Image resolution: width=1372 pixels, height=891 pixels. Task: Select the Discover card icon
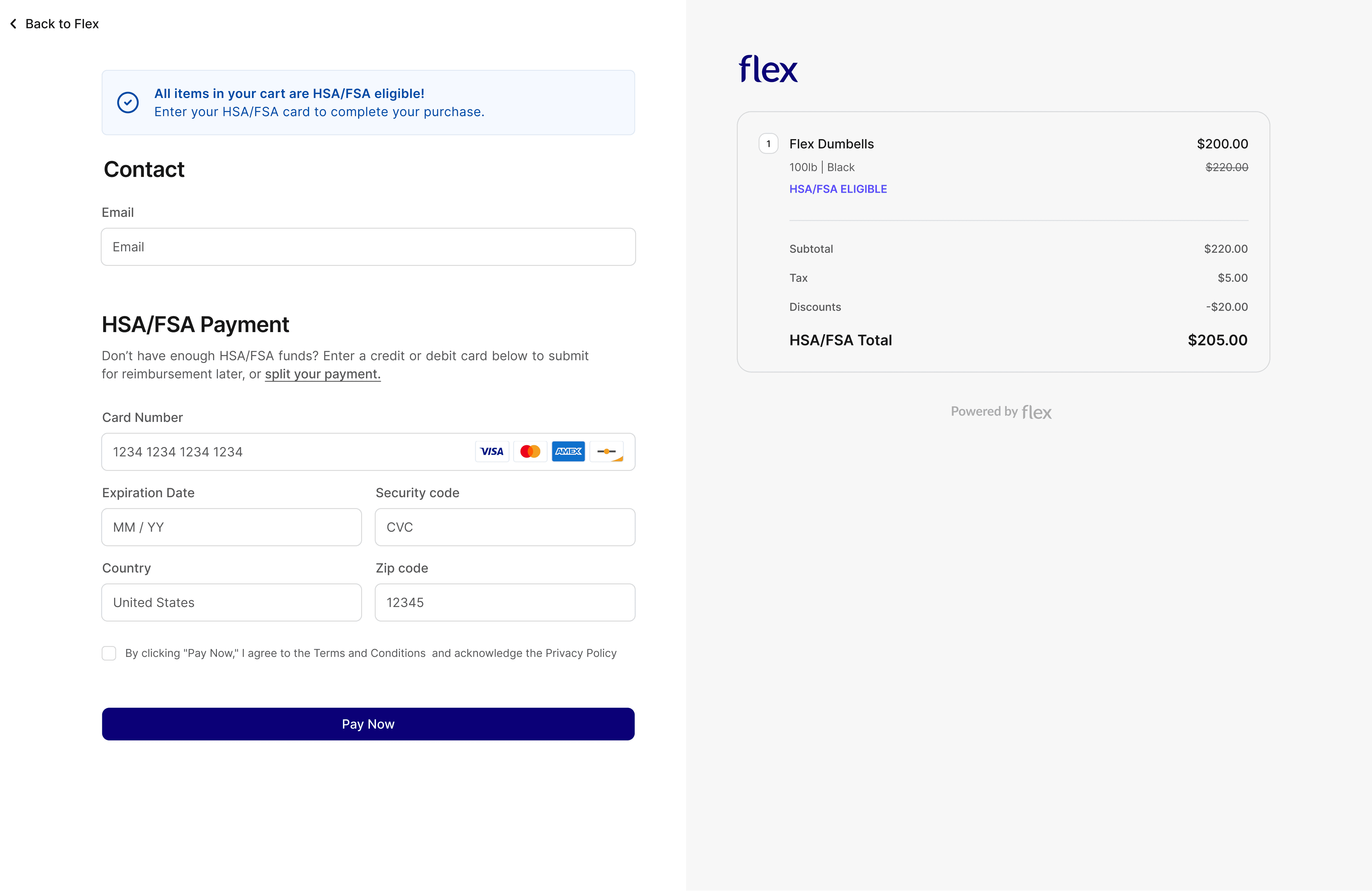[x=606, y=451]
